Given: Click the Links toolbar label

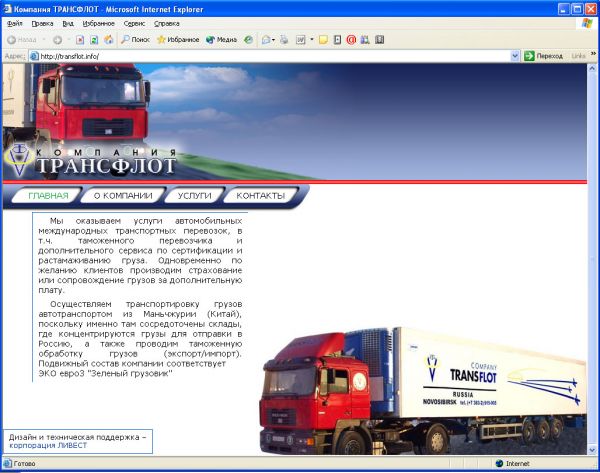Looking at the screenshot, I should point(578,56).
